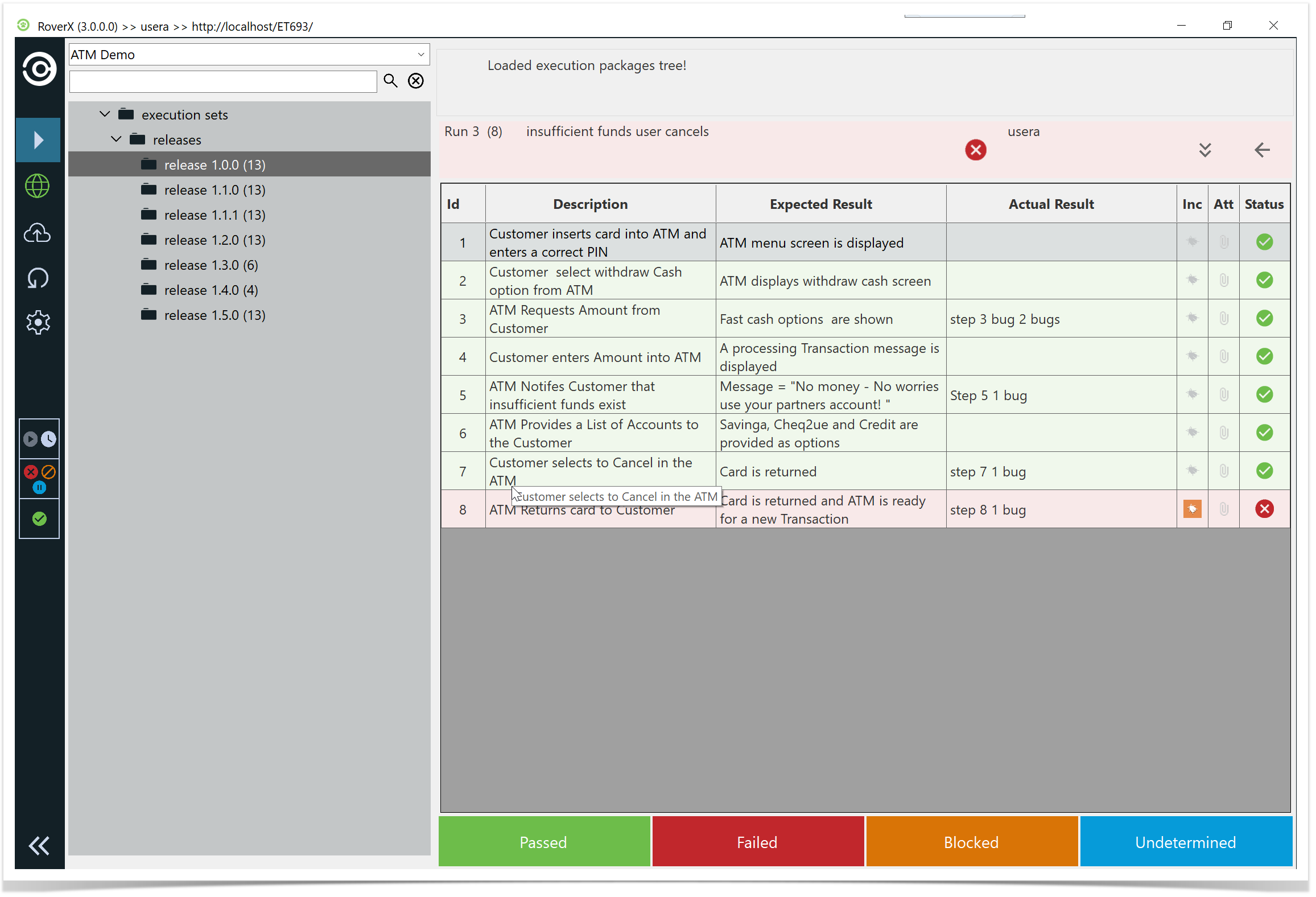Toggle the failed/blocked status filter
The image size is (1316, 897).
coord(39,479)
